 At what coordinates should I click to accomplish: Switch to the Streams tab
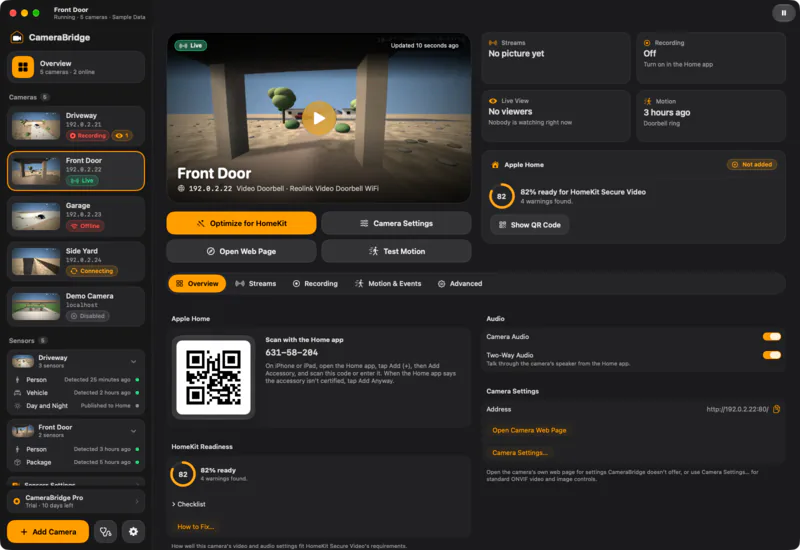[256, 284]
